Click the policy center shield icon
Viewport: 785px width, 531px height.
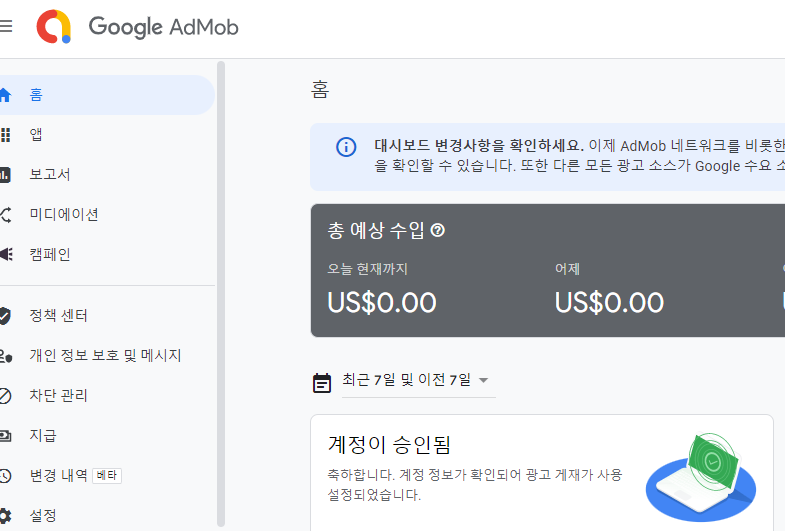[x=6, y=316]
